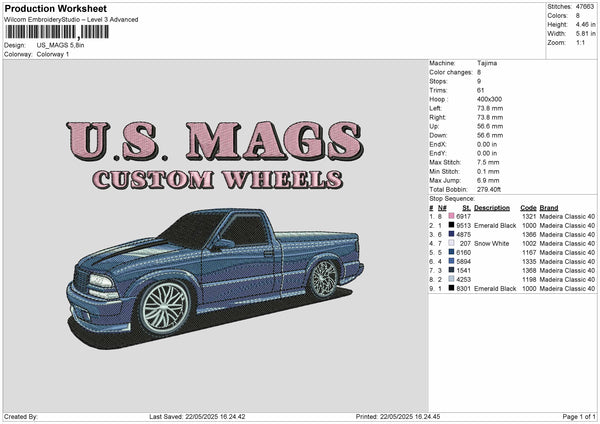
Task: Click the black swatch beside 8301 stitches
Action: pyautogui.click(x=451, y=289)
